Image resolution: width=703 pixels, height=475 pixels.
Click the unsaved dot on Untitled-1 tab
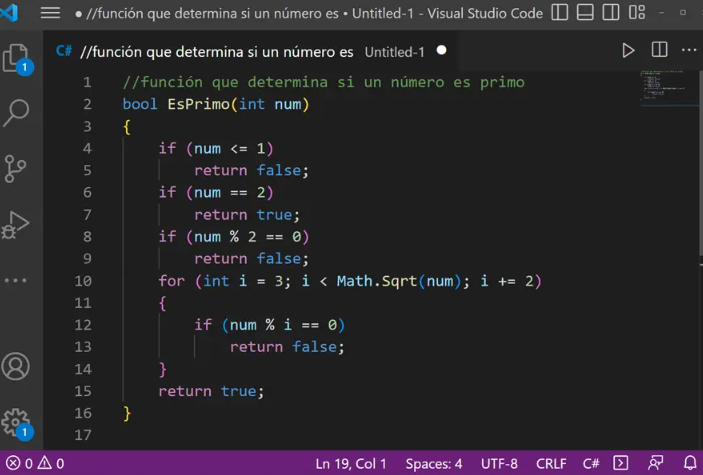[442, 50]
